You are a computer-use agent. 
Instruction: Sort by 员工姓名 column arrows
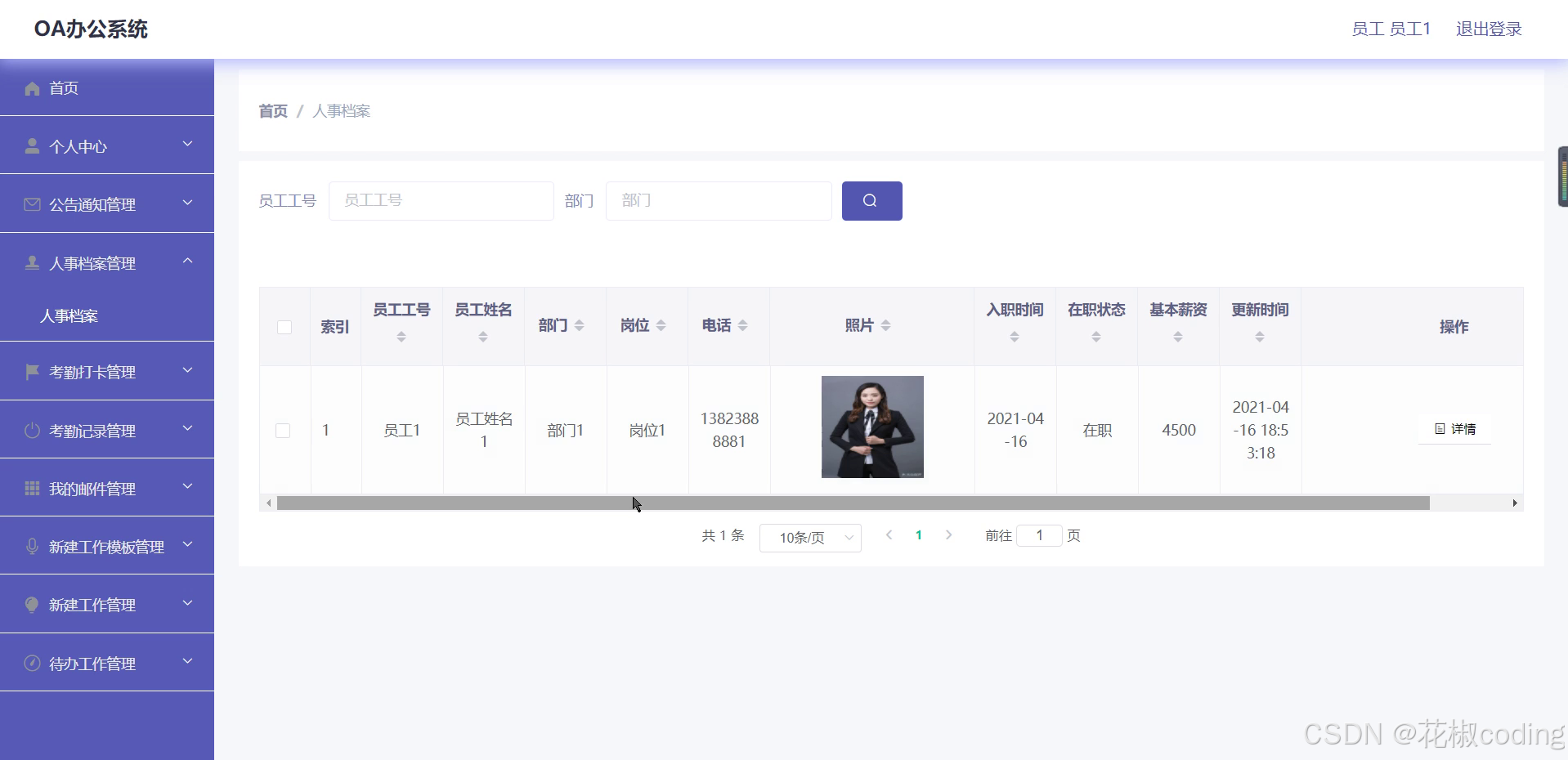pos(483,337)
